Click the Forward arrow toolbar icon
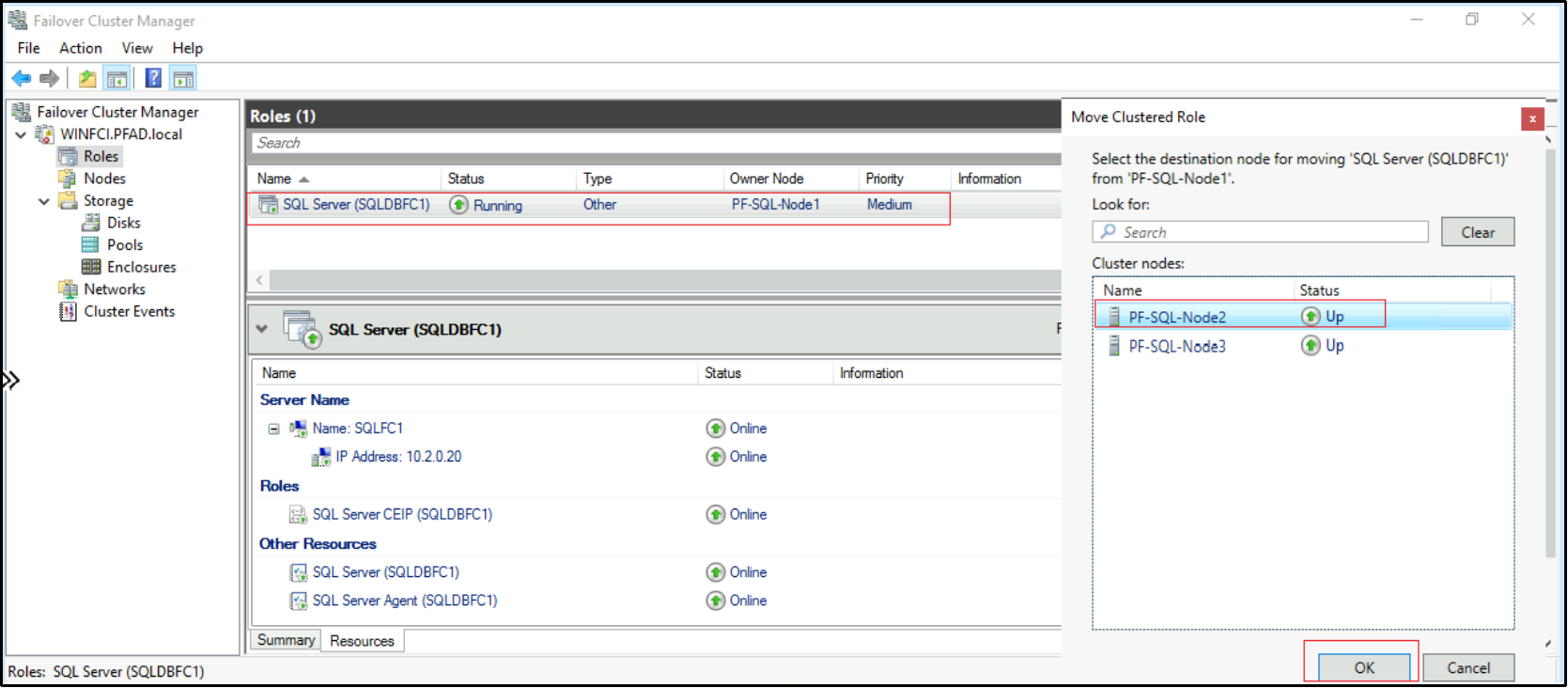This screenshot has height=688, width=1568. [x=50, y=79]
